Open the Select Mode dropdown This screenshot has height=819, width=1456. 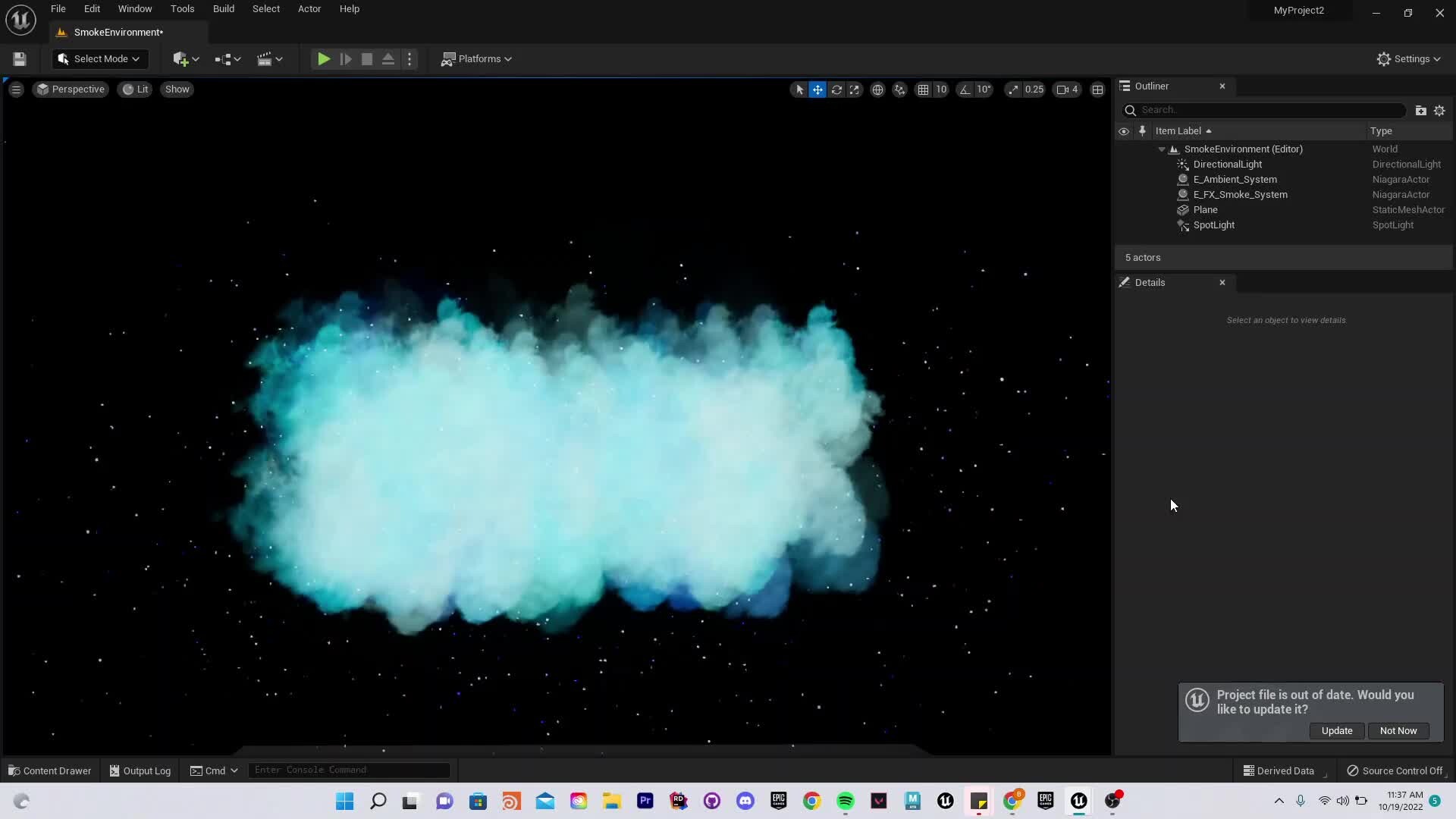coord(99,58)
